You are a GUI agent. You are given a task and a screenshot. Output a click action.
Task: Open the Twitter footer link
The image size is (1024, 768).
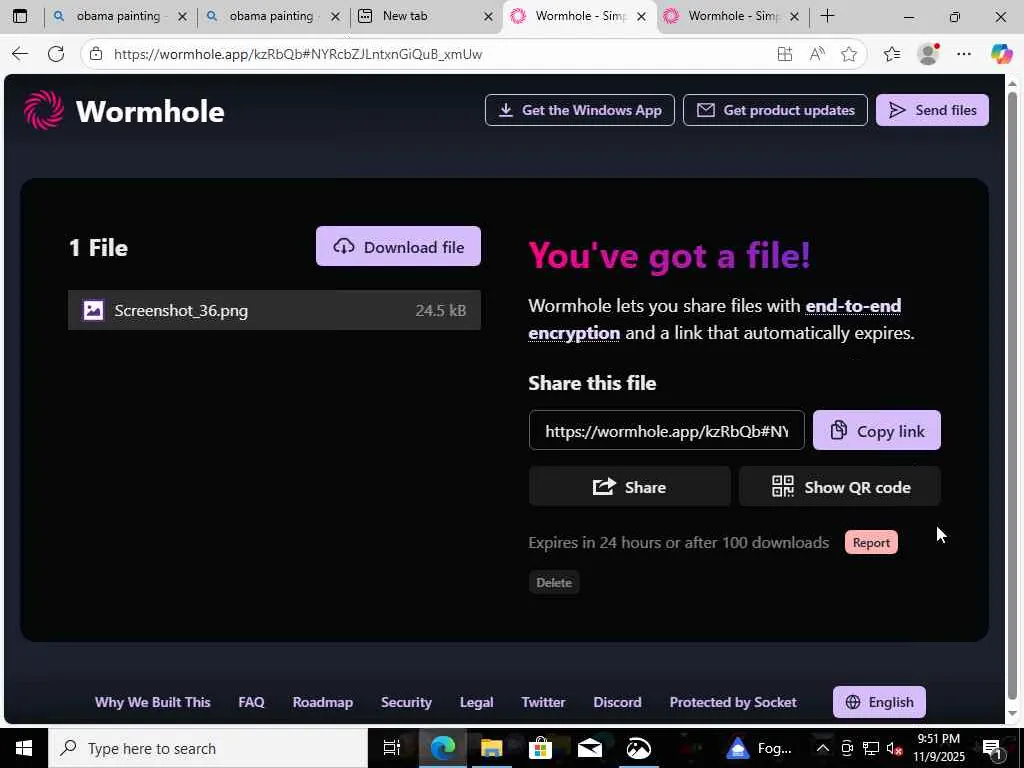click(543, 702)
